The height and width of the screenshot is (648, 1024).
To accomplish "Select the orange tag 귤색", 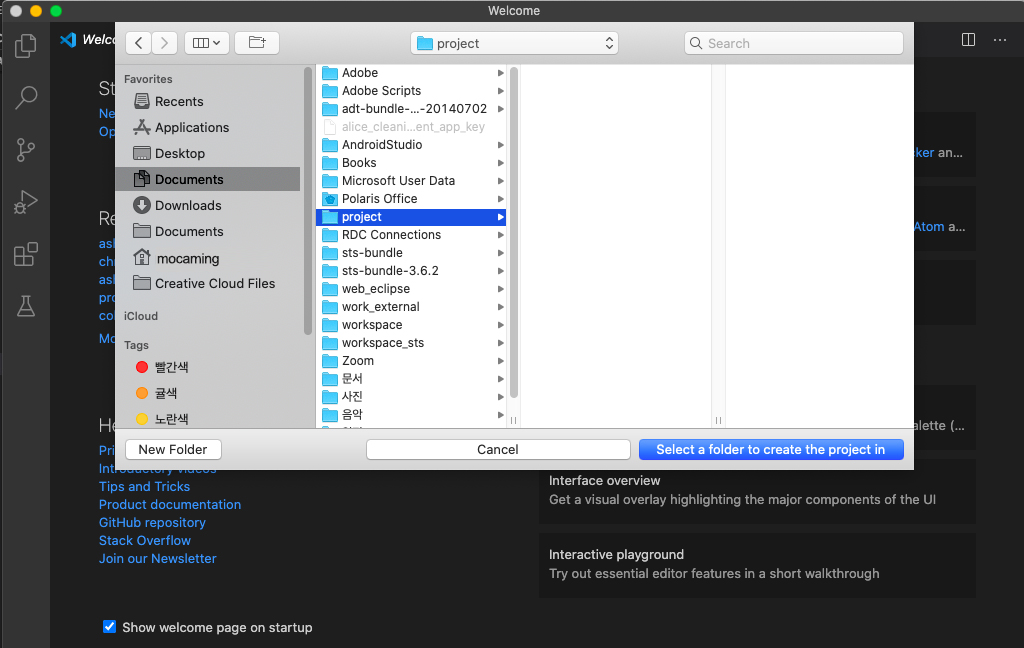I will [208, 393].
